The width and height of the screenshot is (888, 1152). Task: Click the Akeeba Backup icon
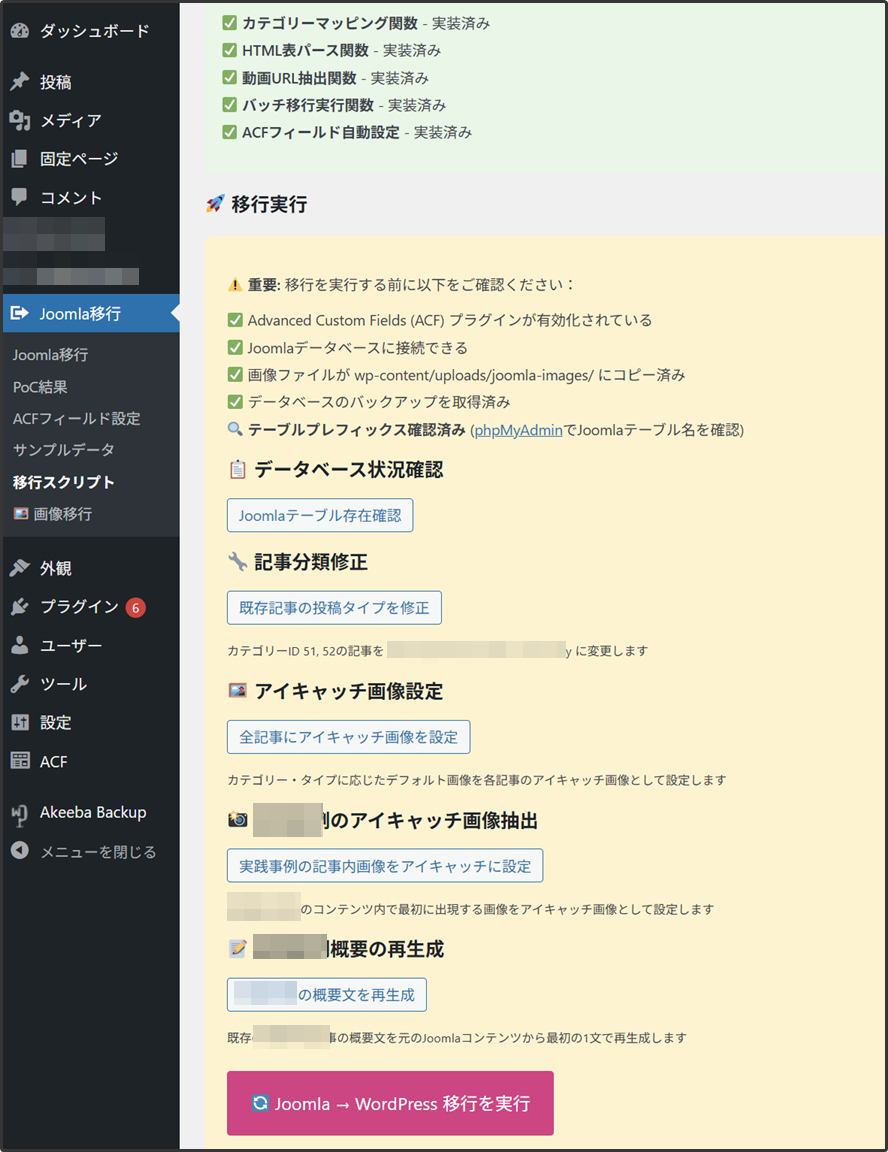(x=20, y=813)
